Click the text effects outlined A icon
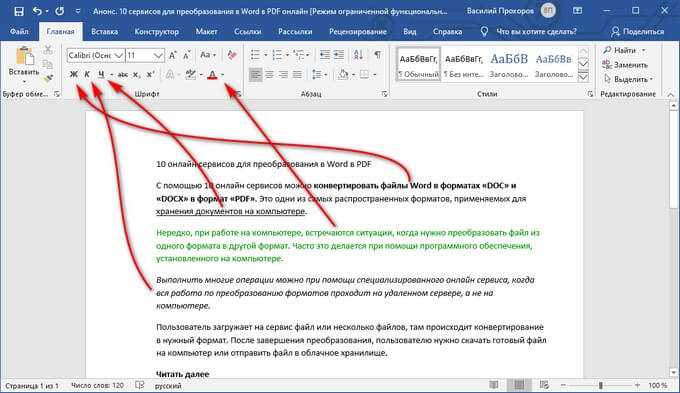Viewport: 680px width, 393px height. click(x=170, y=75)
